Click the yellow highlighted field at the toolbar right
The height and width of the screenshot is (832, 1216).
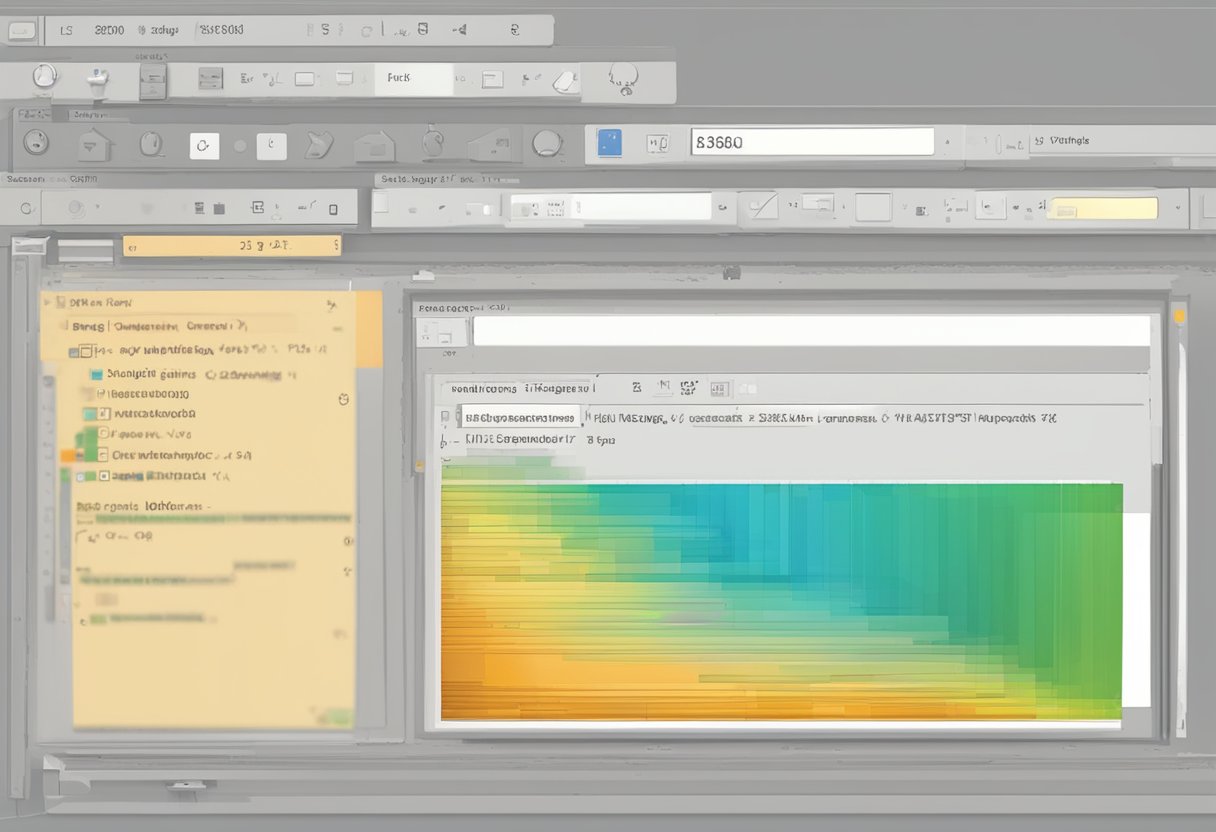click(x=1101, y=209)
